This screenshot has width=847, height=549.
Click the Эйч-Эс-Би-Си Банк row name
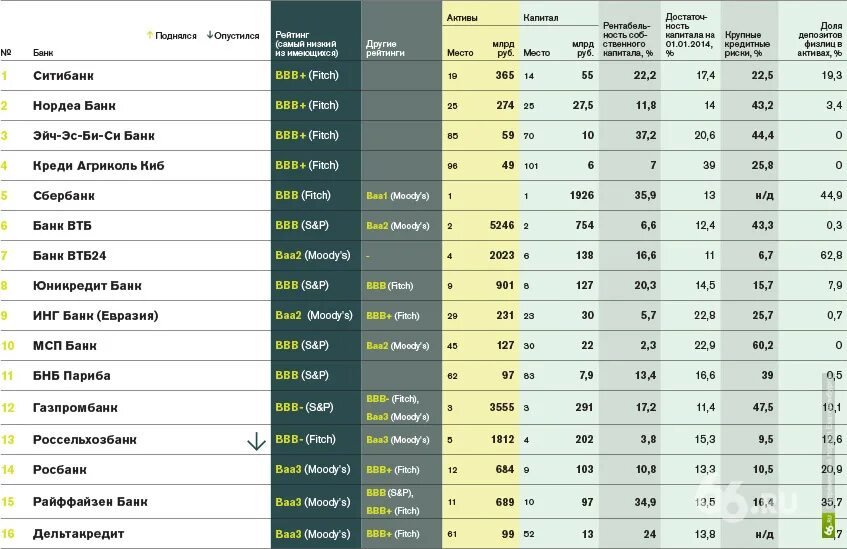[93, 136]
